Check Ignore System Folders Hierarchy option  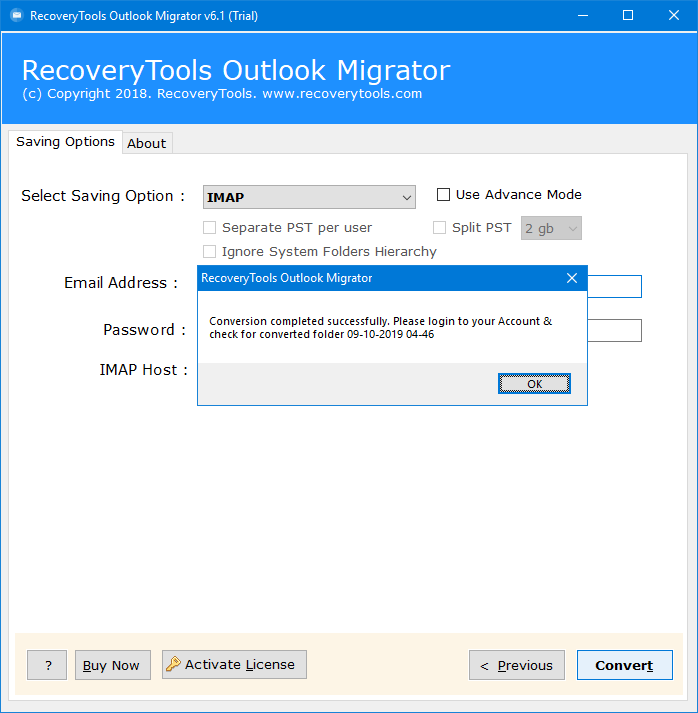click(209, 251)
